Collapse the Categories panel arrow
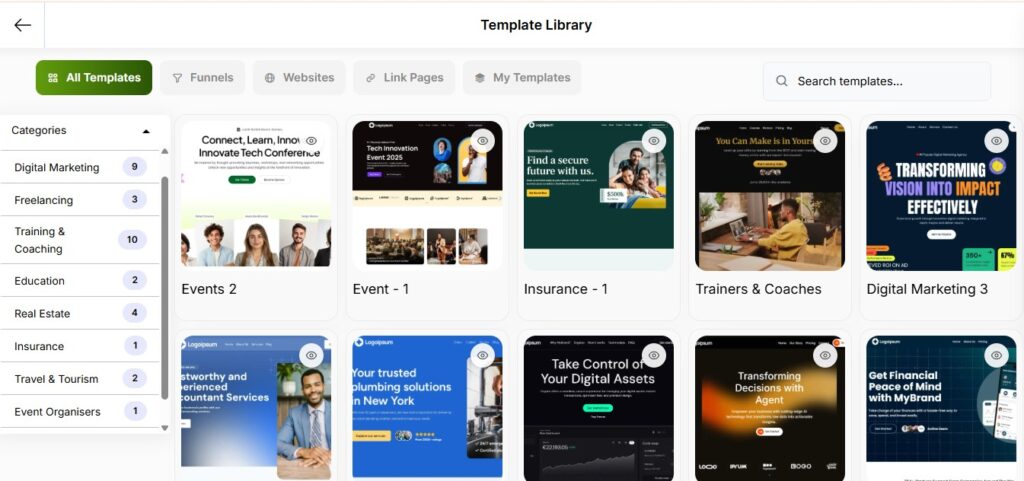The image size is (1024, 481). pos(146,131)
